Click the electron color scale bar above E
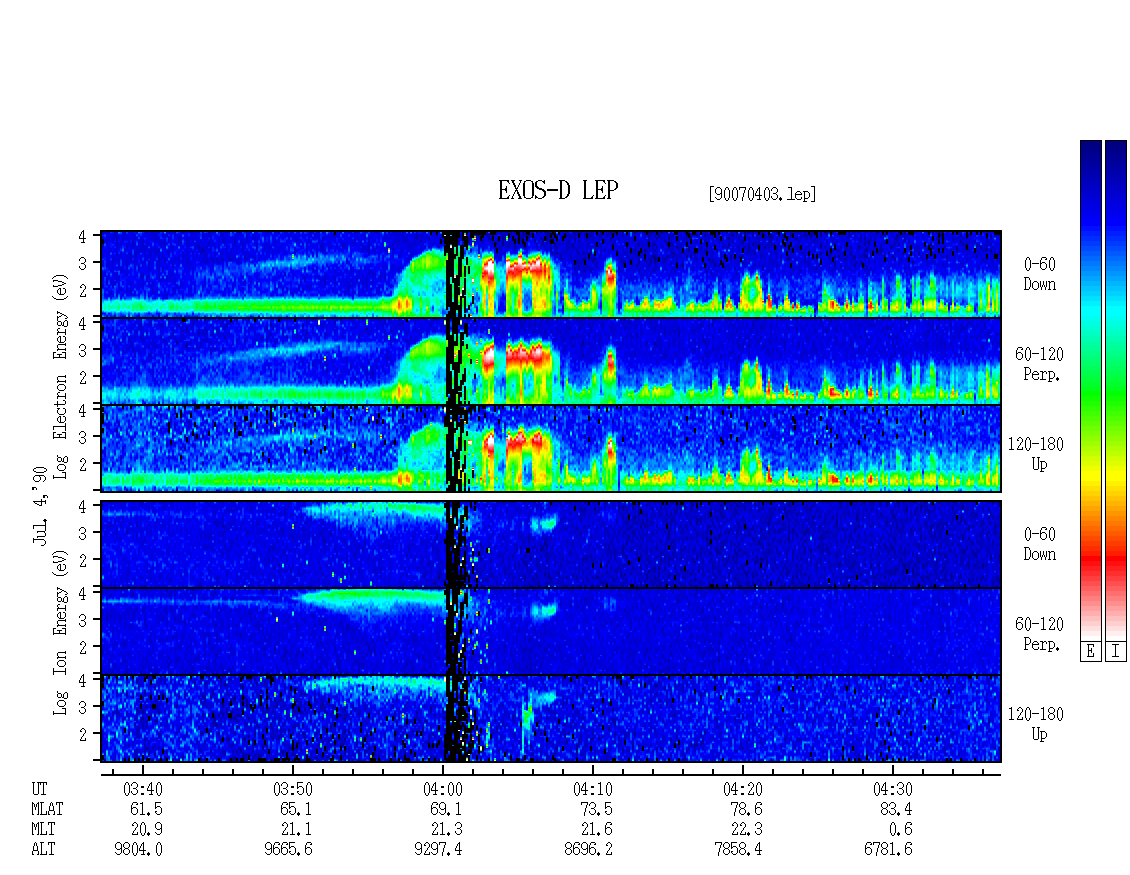1130x875 pixels. click(1090, 390)
